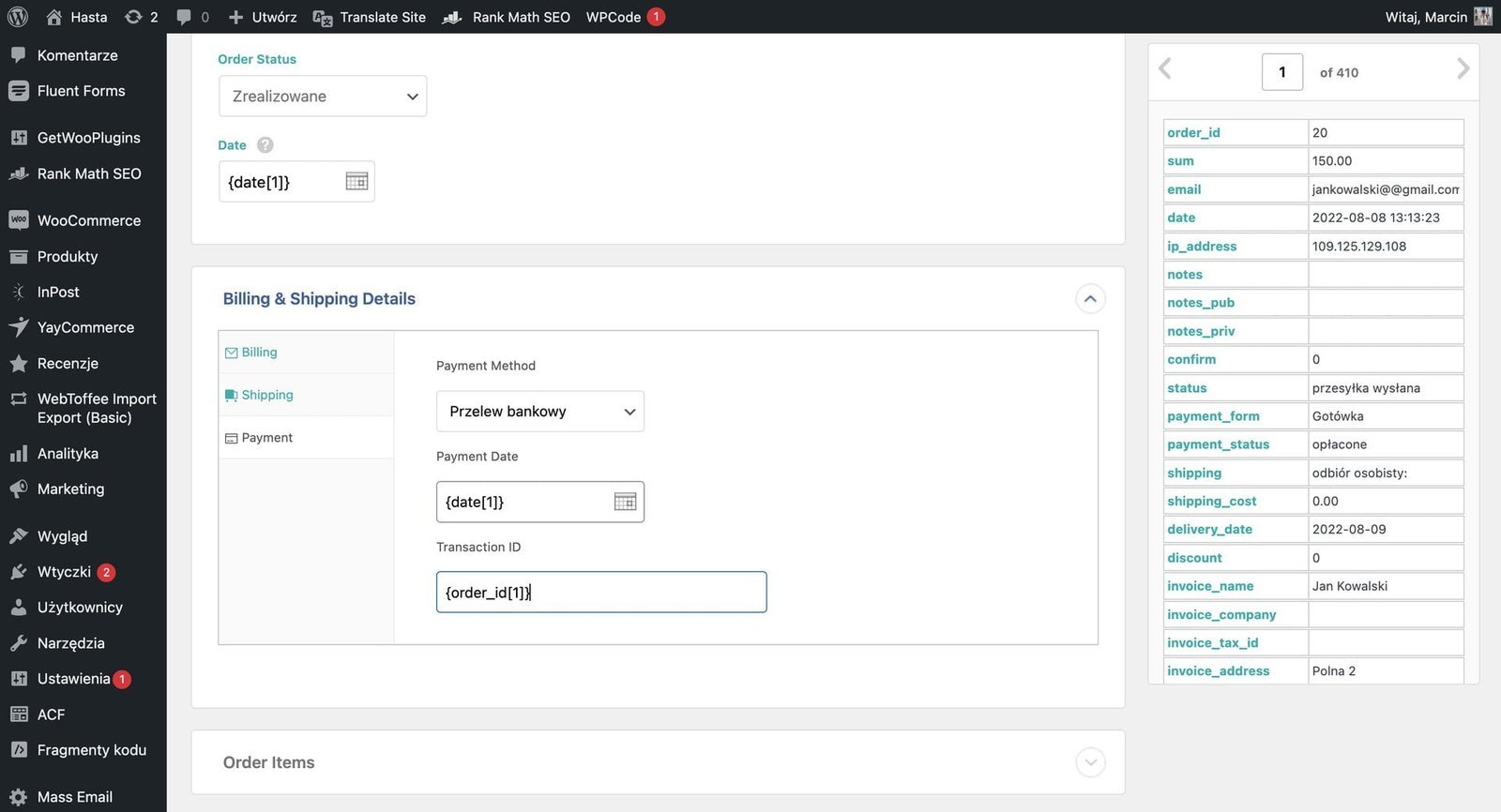The image size is (1501, 812).
Task: Click Utwórz in the admin bar
Action: click(x=263, y=17)
